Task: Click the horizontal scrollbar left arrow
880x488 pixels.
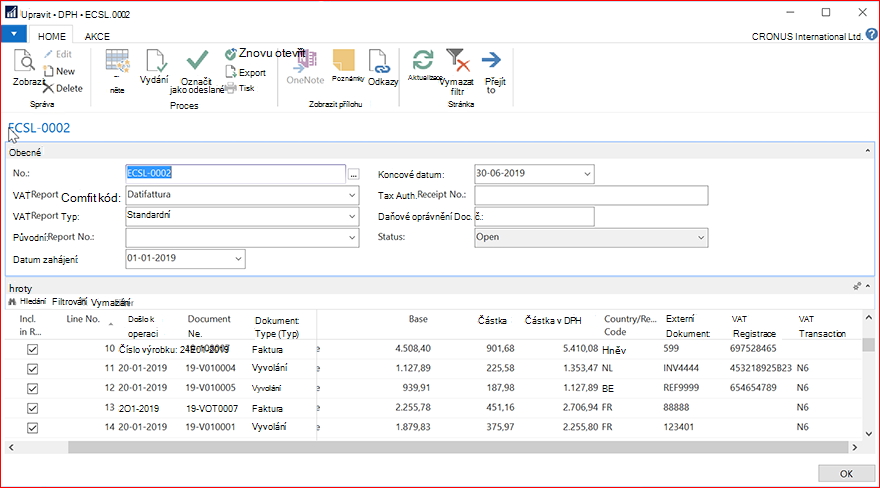Action: pos(11,447)
